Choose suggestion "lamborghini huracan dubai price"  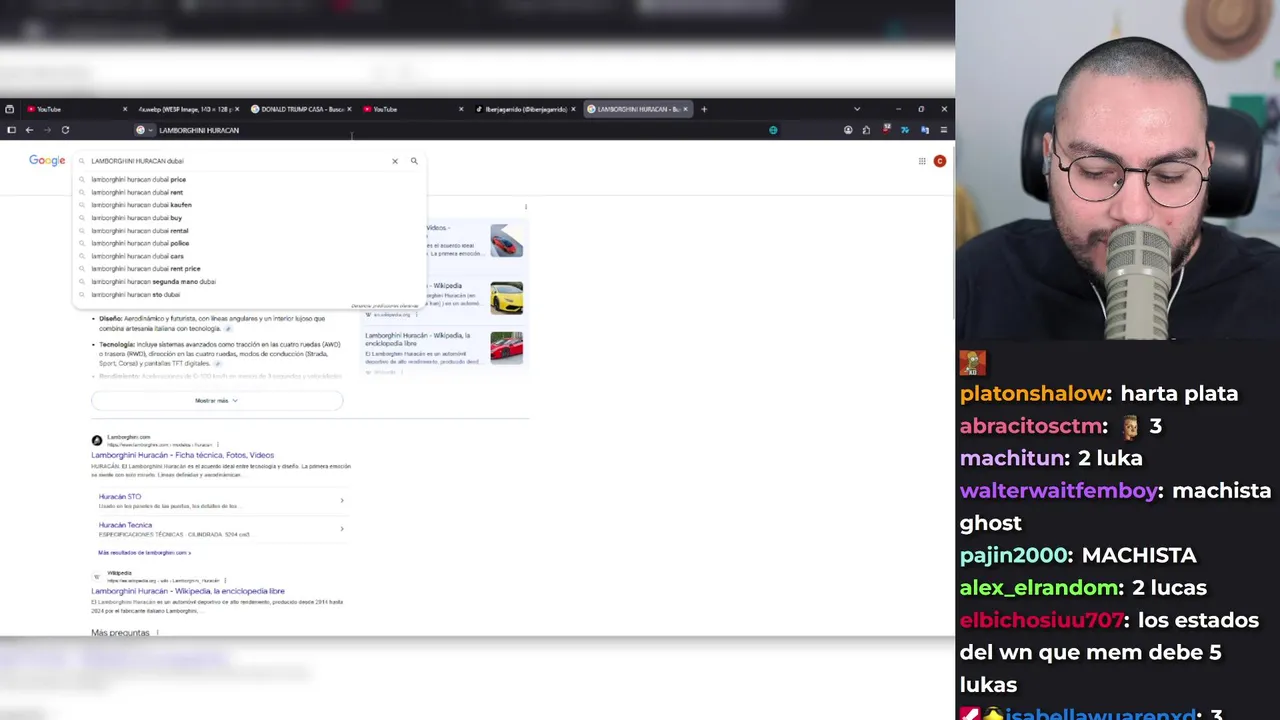(x=138, y=179)
